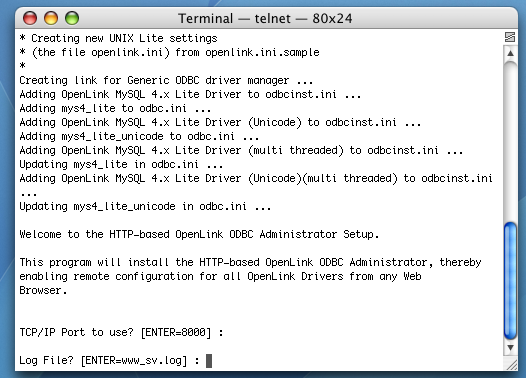Click the Terminal — telnet title bar text
The image size is (526, 378).
265,18
